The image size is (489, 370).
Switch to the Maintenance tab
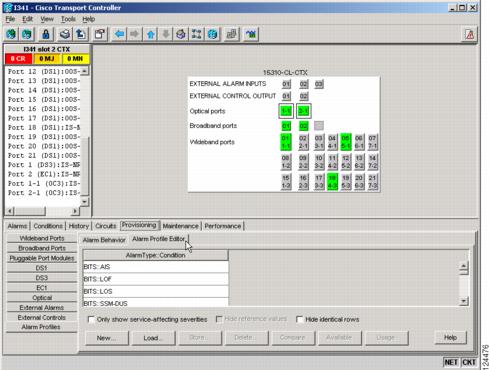pyautogui.click(x=180, y=226)
